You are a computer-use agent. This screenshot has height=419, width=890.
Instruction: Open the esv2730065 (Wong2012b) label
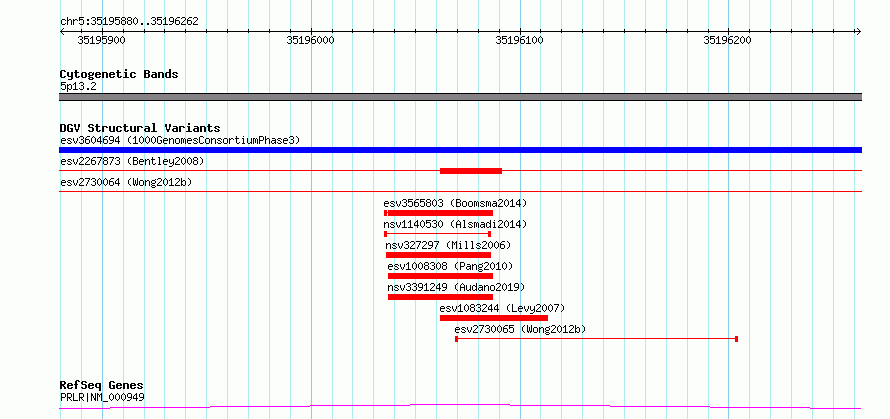[520, 329]
